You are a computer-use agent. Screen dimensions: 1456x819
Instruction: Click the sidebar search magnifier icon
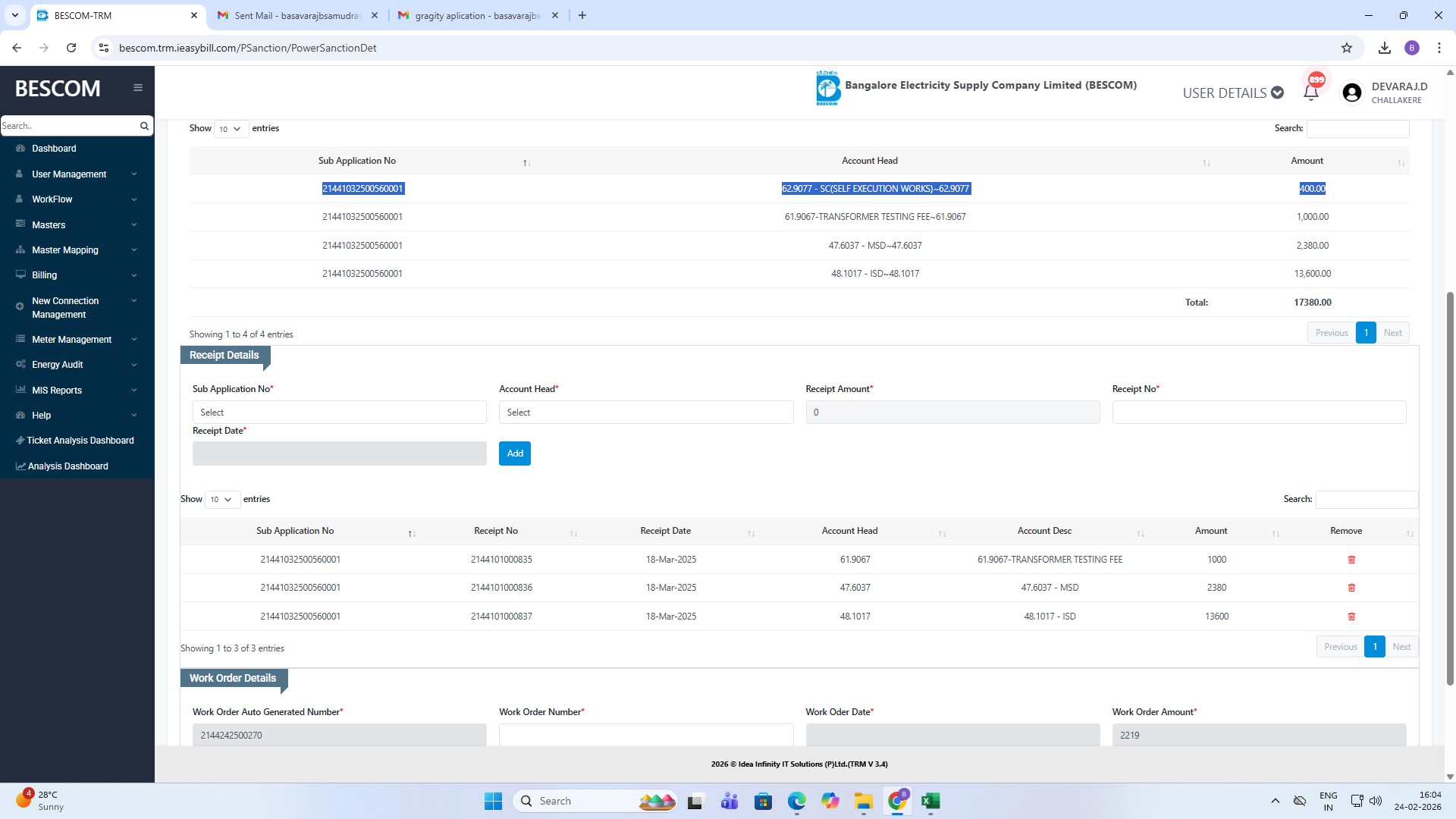pyautogui.click(x=144, y=126)
